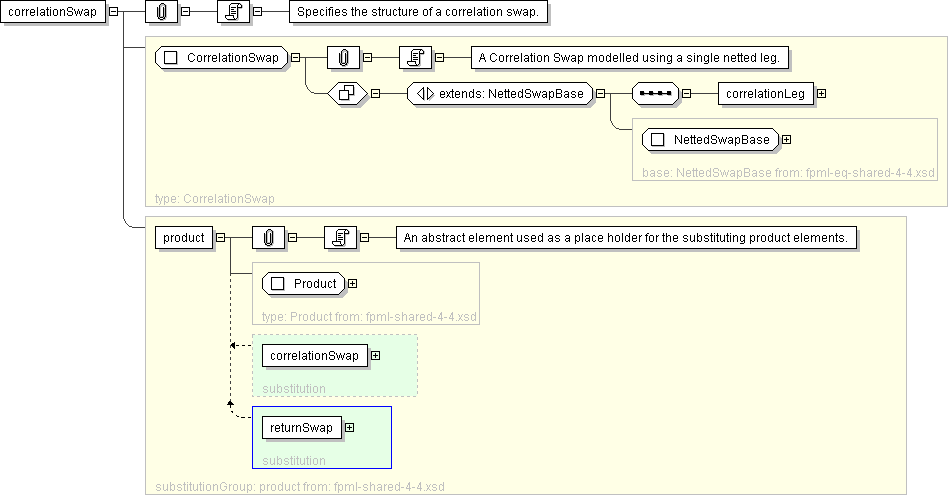Collapse the CorrelationSwap complex type
The image size is (949, 496).
click(295, 57)
